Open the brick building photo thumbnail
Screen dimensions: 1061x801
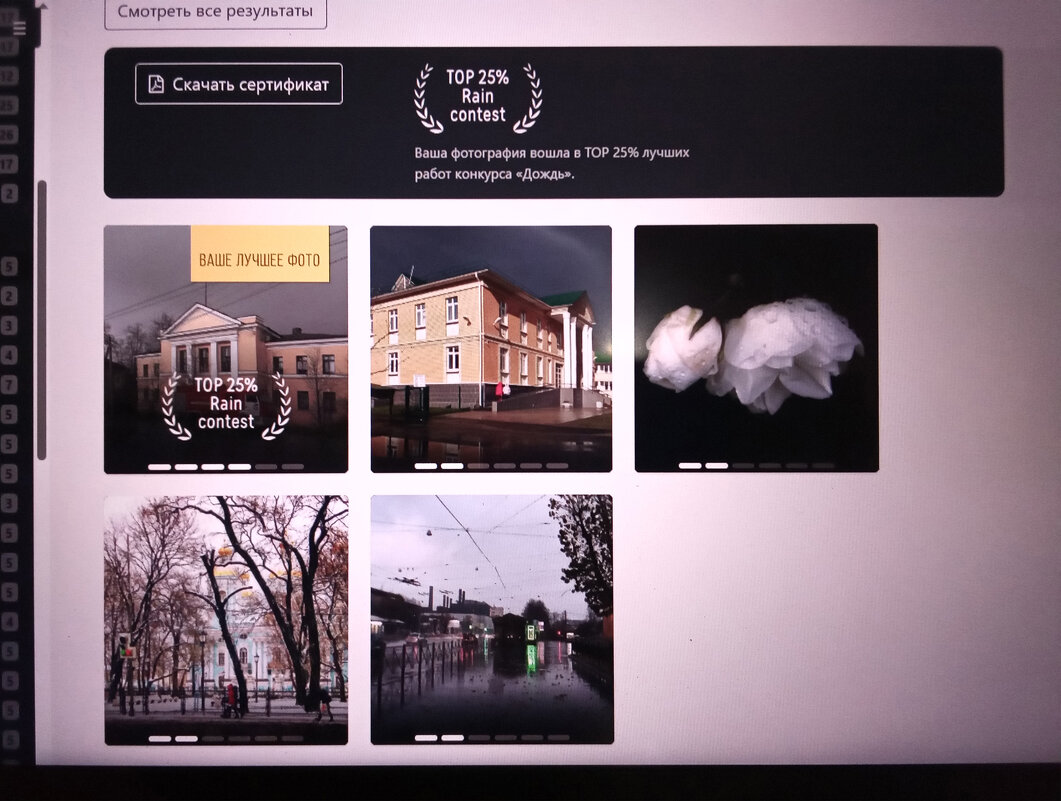point(490,340)
